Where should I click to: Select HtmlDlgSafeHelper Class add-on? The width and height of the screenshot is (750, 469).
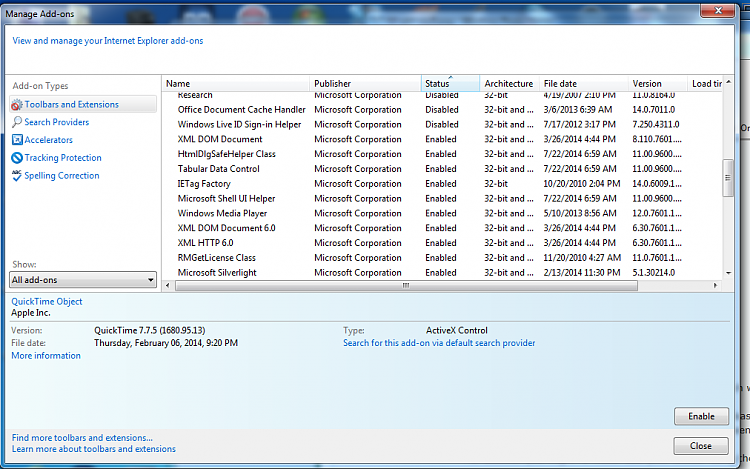point(442,154)
